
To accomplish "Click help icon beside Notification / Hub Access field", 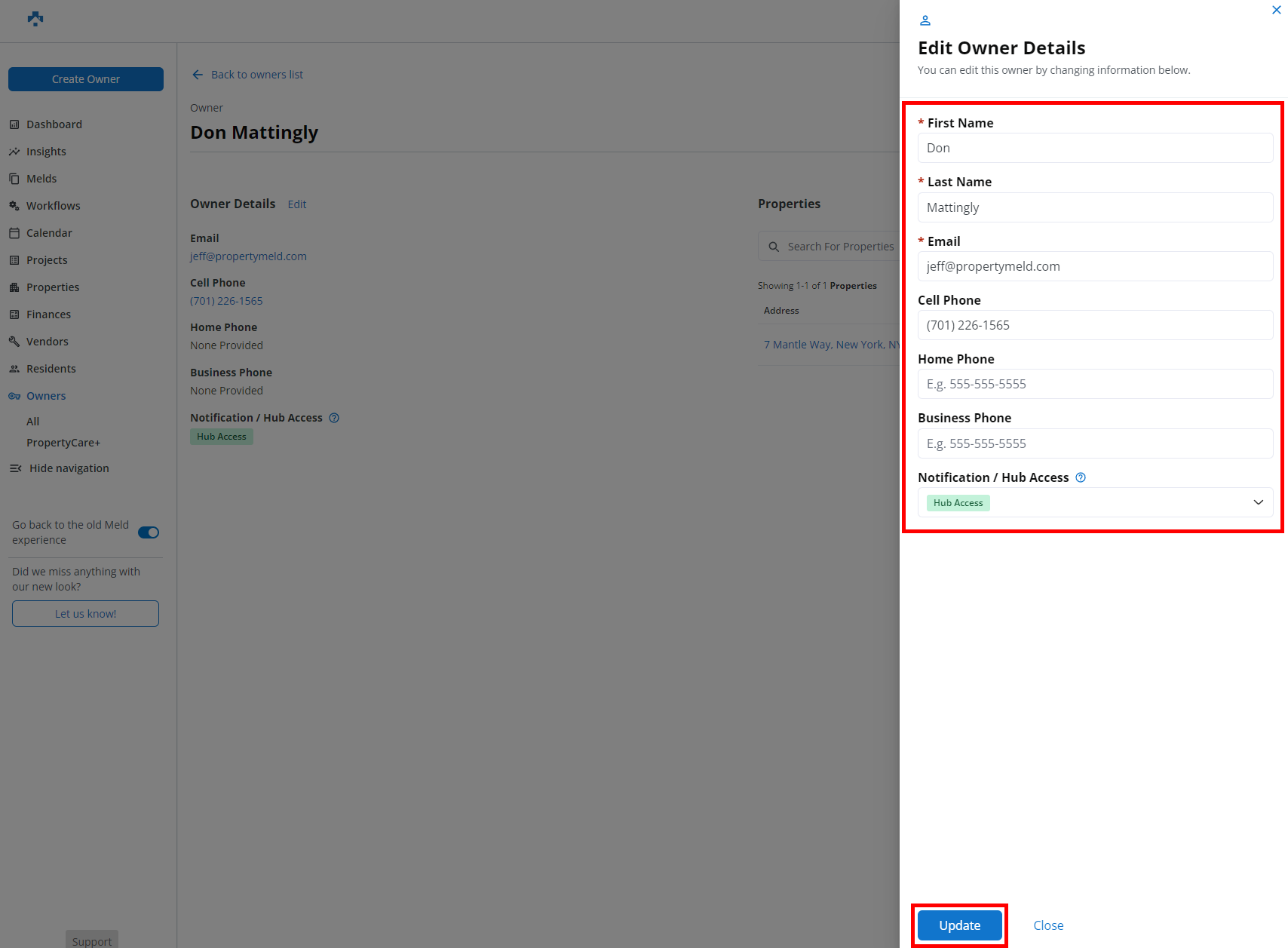I will coord(1081,477).
